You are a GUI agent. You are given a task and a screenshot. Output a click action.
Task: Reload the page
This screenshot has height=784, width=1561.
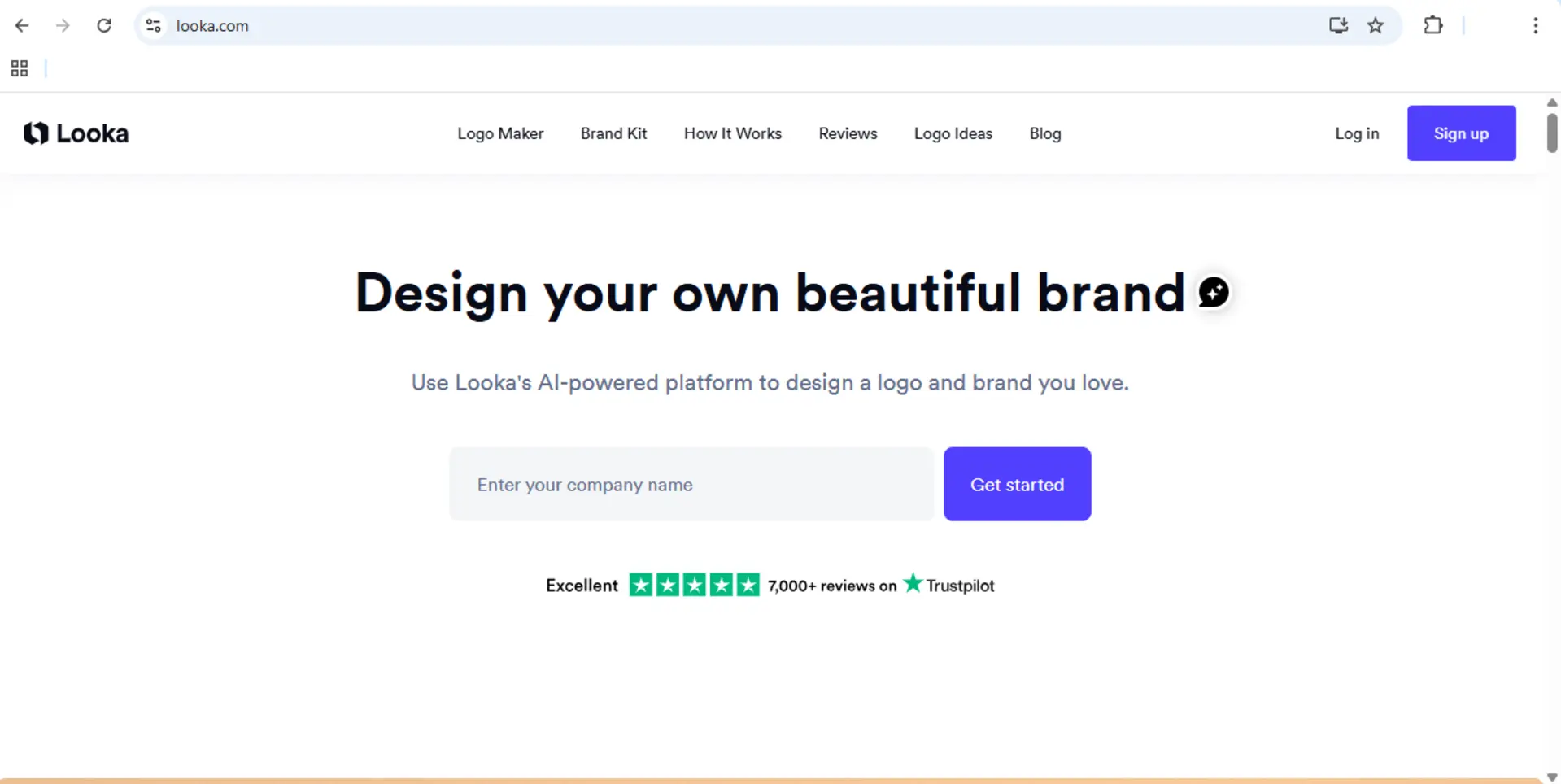(104, 25)
